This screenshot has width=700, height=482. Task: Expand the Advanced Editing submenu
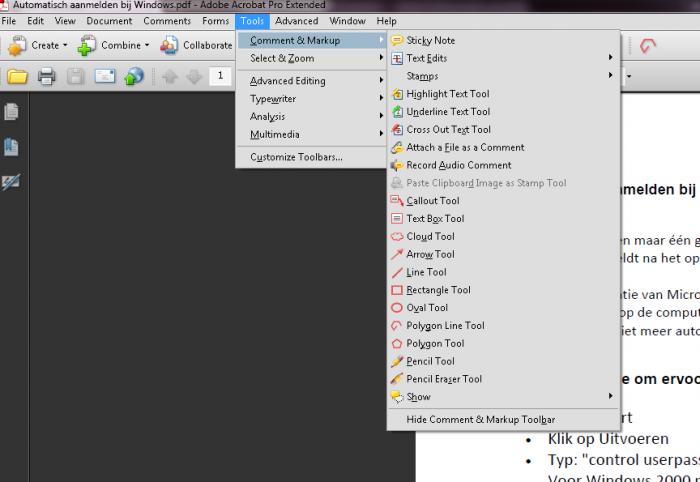coord(312,81)
